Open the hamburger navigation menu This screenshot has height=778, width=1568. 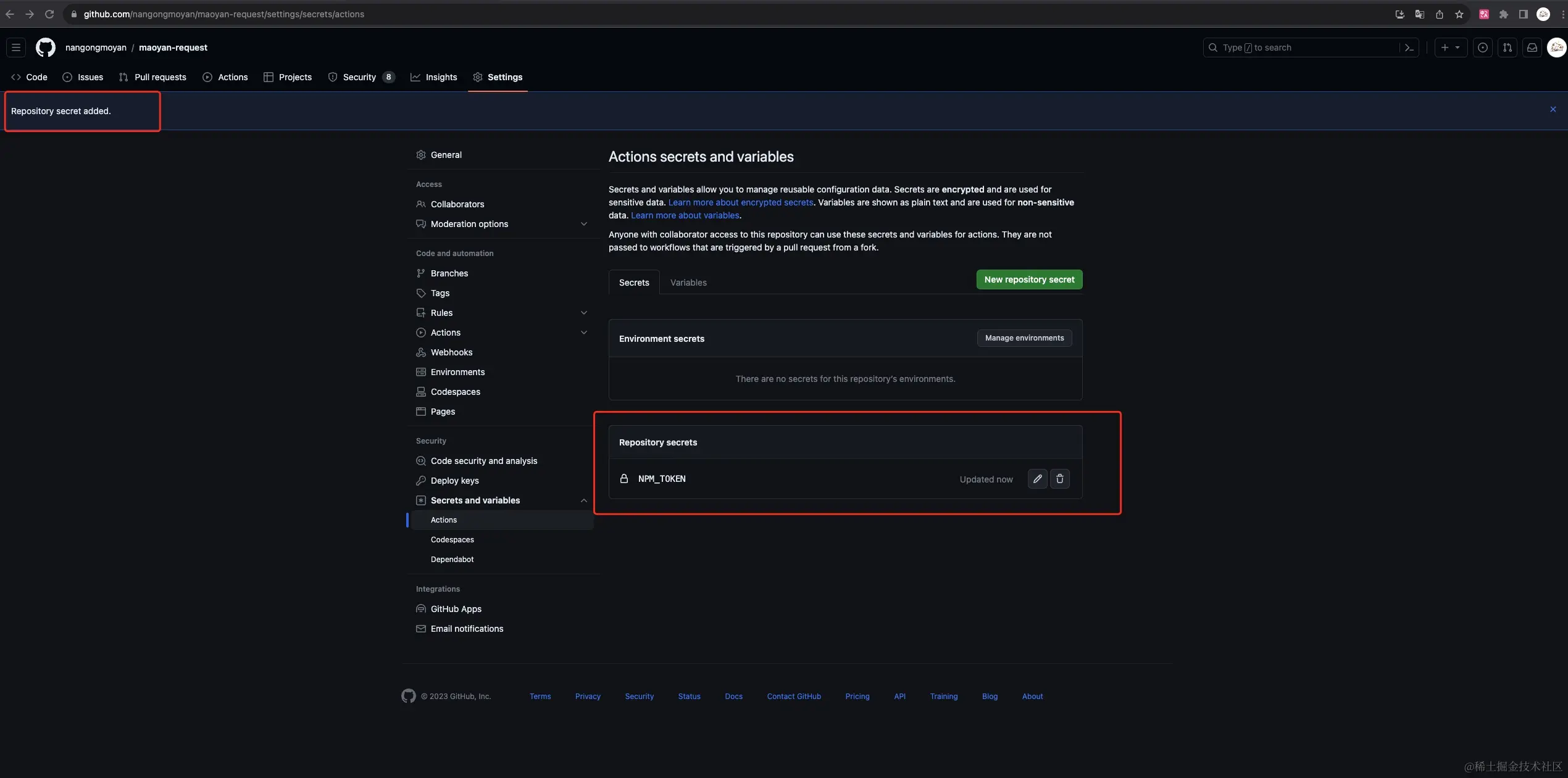[x=16, y=48]
